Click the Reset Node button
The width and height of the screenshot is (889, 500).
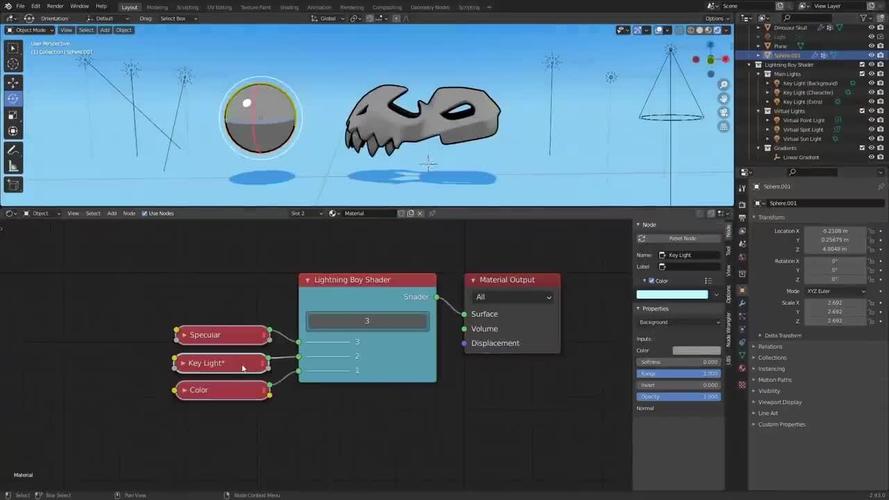[x=679, y=239]
